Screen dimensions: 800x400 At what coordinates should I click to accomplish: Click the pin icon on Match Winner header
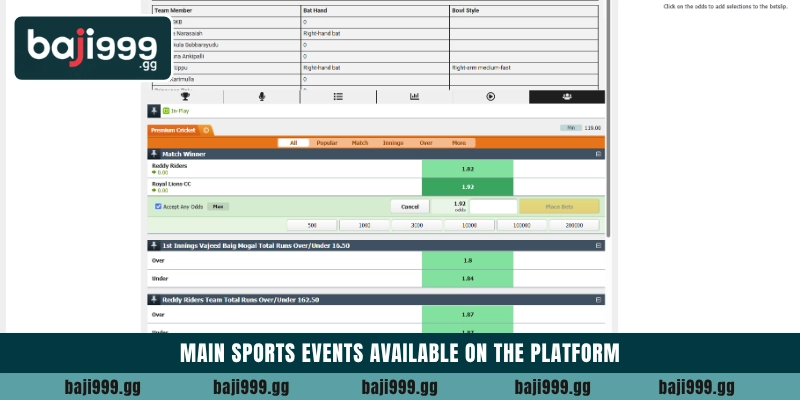(154, 154)
